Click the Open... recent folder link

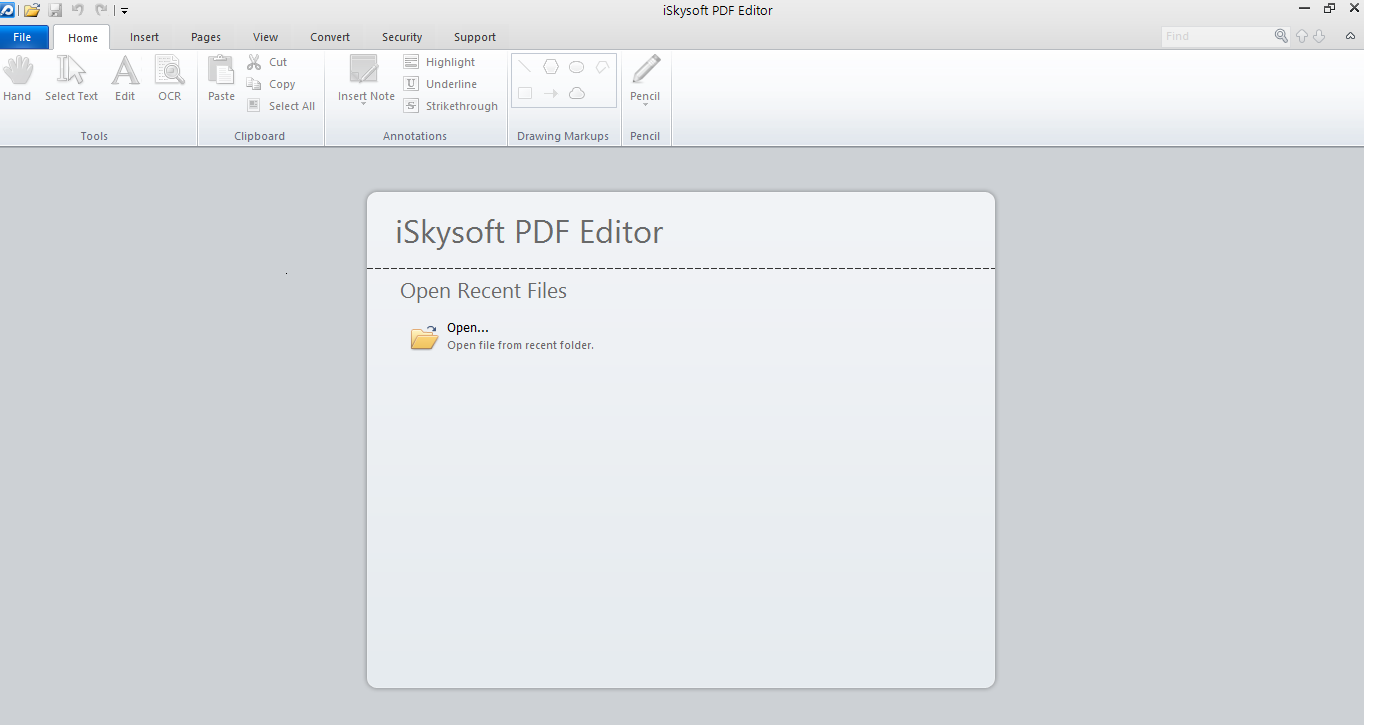click(x=468, y=327)
